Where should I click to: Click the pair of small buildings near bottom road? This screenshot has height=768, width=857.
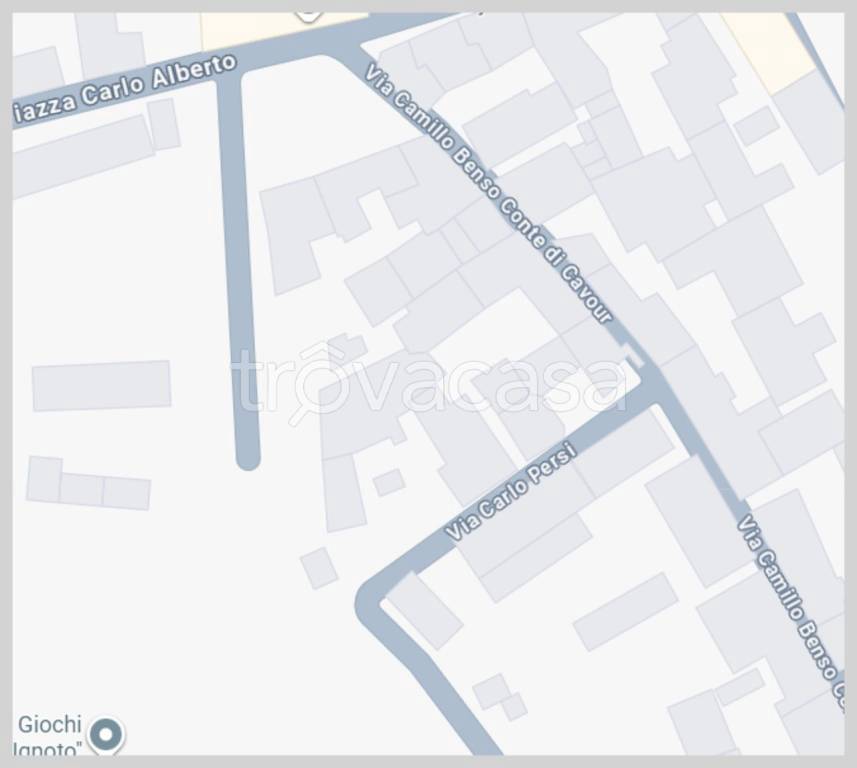[500, 697]
